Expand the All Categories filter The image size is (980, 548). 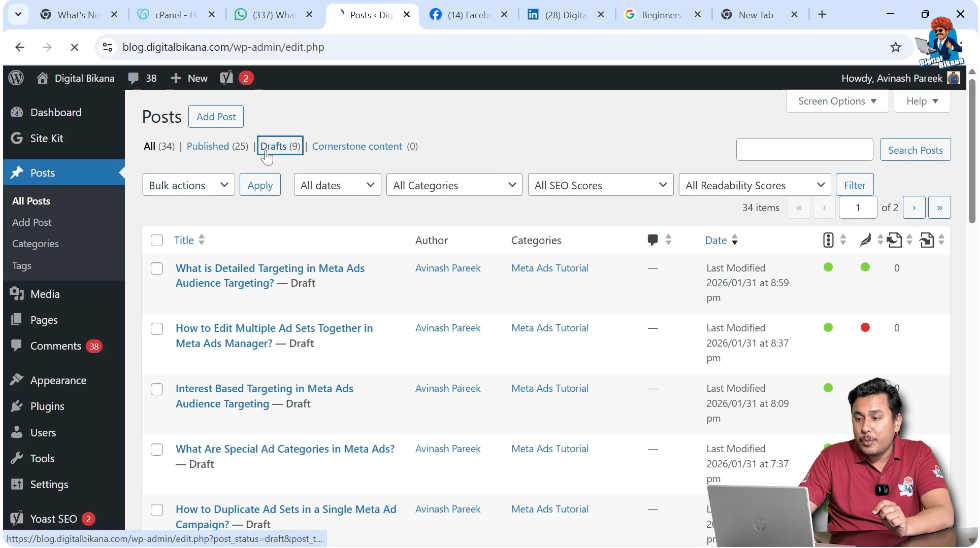[454, 185]
